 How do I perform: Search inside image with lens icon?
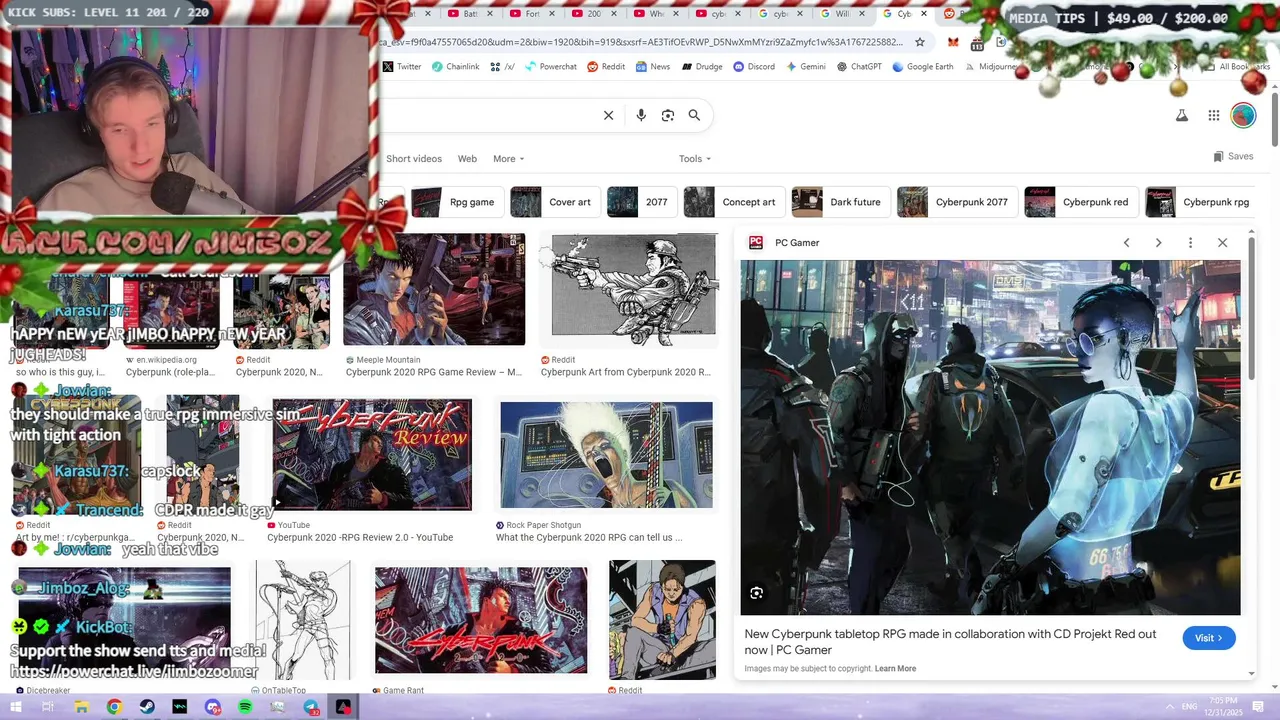tap(757, 593)
